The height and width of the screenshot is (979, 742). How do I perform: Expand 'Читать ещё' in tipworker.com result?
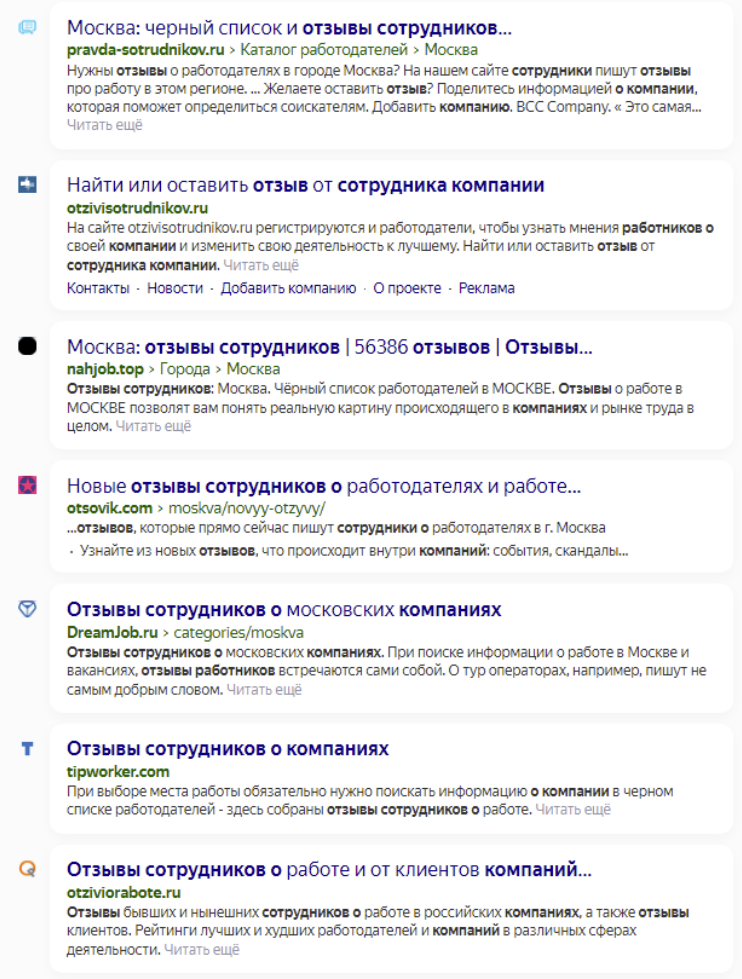pos(573,810)
